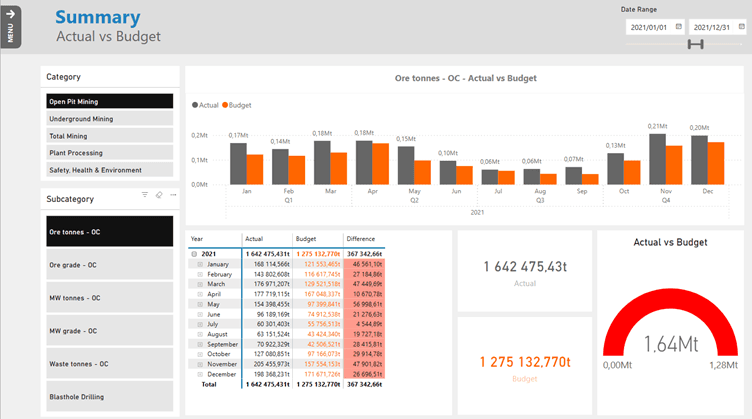
Task: Open start date calendar picker icon
Action: 679,27
